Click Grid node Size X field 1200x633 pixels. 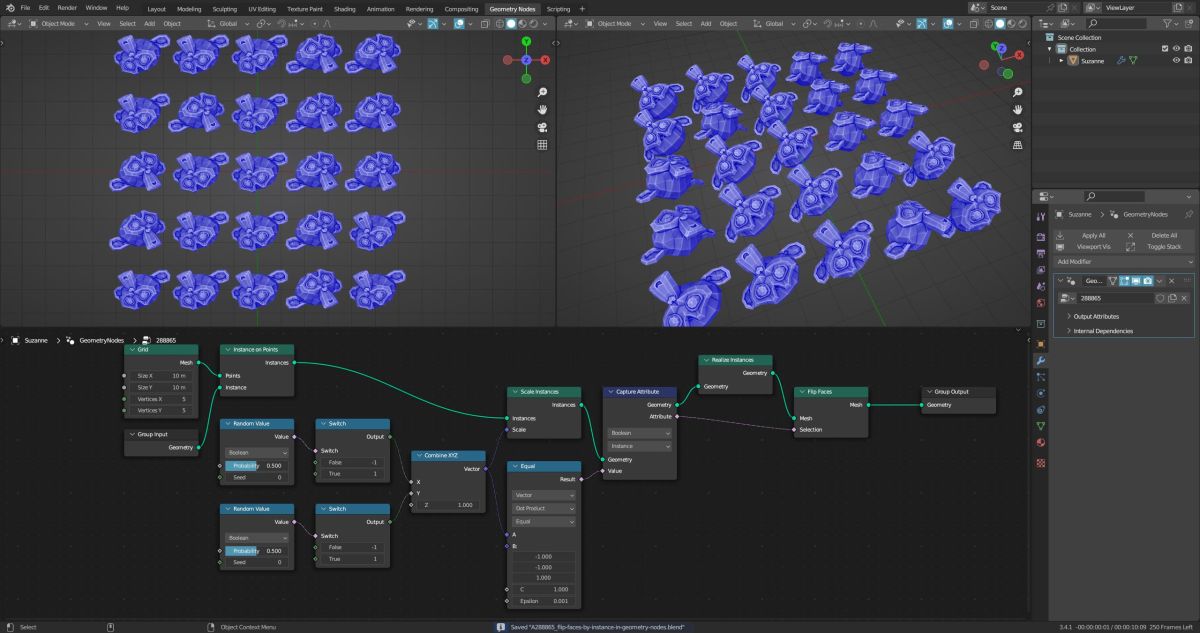[x=163, y=375]
